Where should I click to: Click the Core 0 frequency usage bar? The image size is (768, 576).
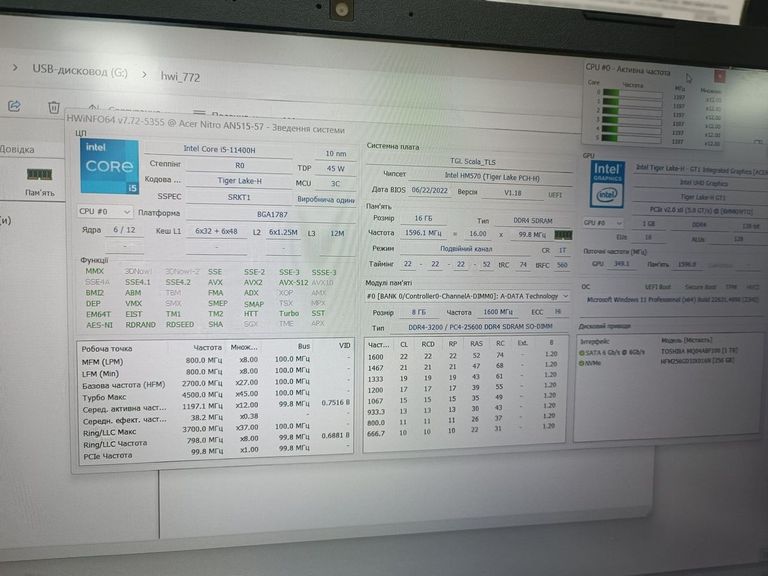tap(630, 93)
